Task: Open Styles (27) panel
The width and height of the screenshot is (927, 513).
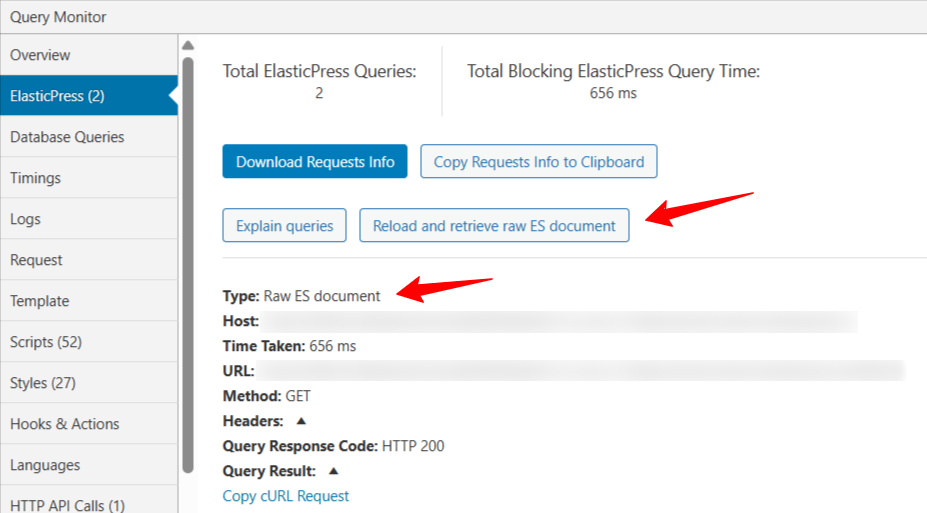Action: pyautogui.click(x=42, y=383)
